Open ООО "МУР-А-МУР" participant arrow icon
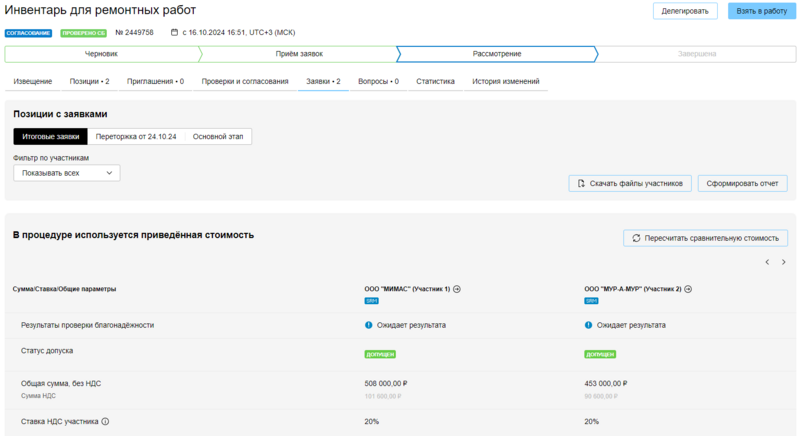 click(688, 289)
